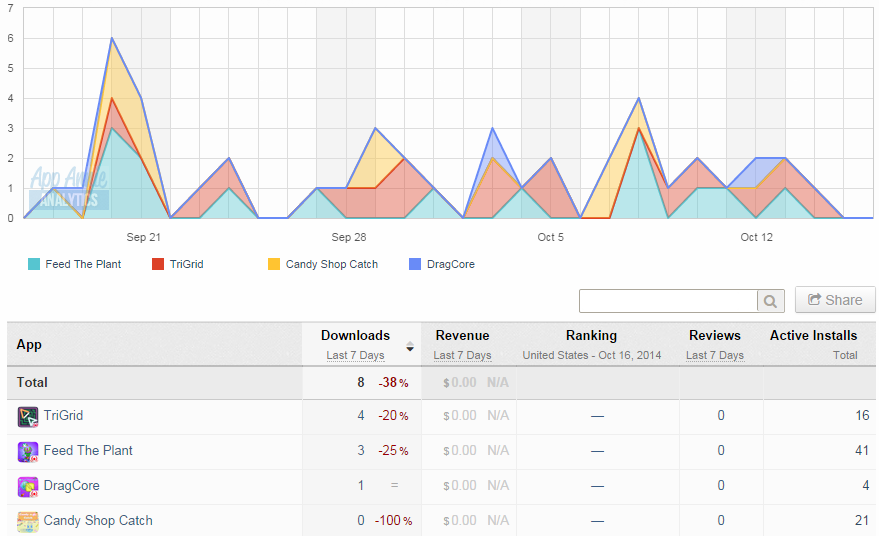
Task: Open the DragCore app icon
Action: coord(27,487)
